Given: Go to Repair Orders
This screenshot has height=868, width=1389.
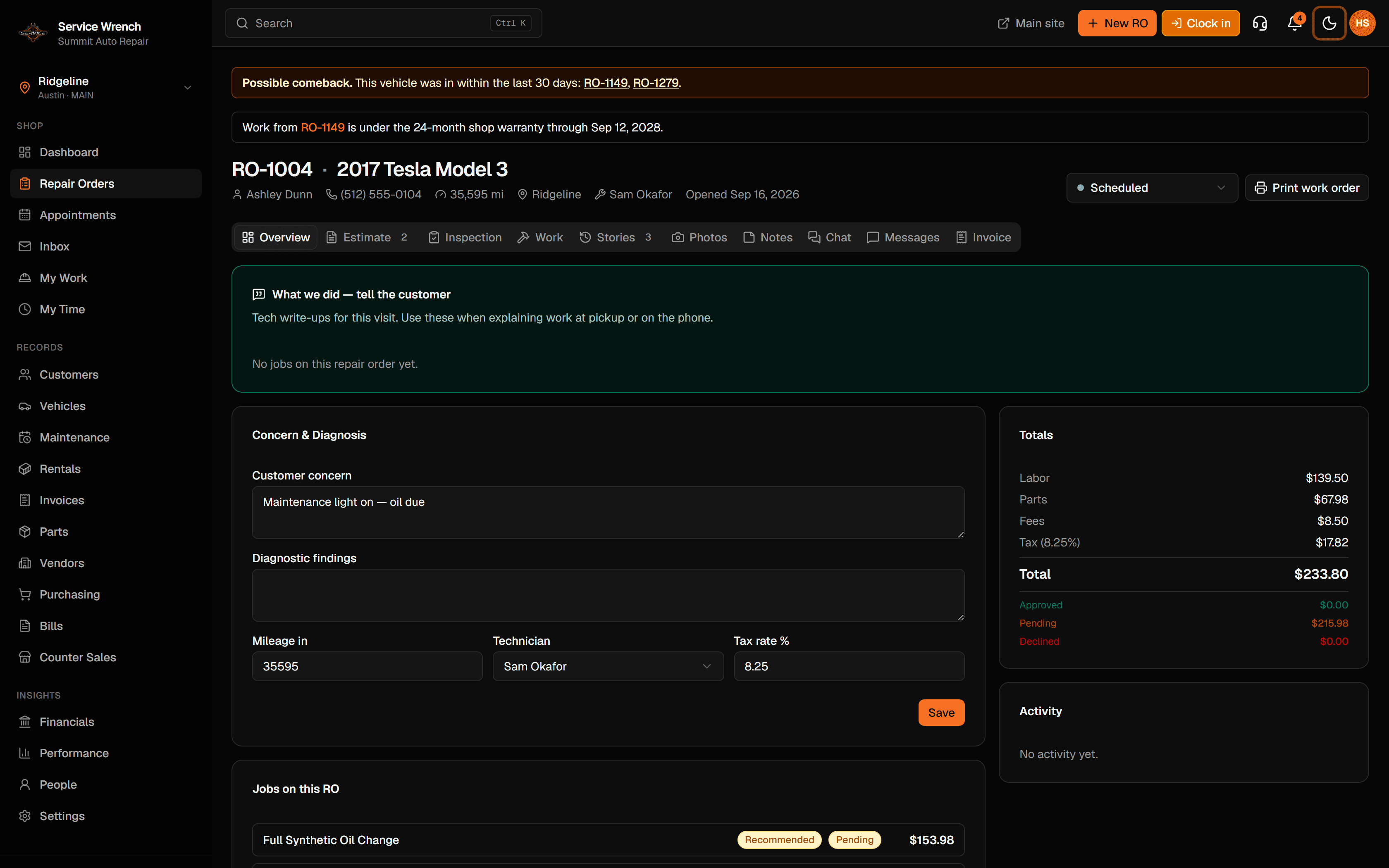Looking at the screenshot, I should [105, 184].
